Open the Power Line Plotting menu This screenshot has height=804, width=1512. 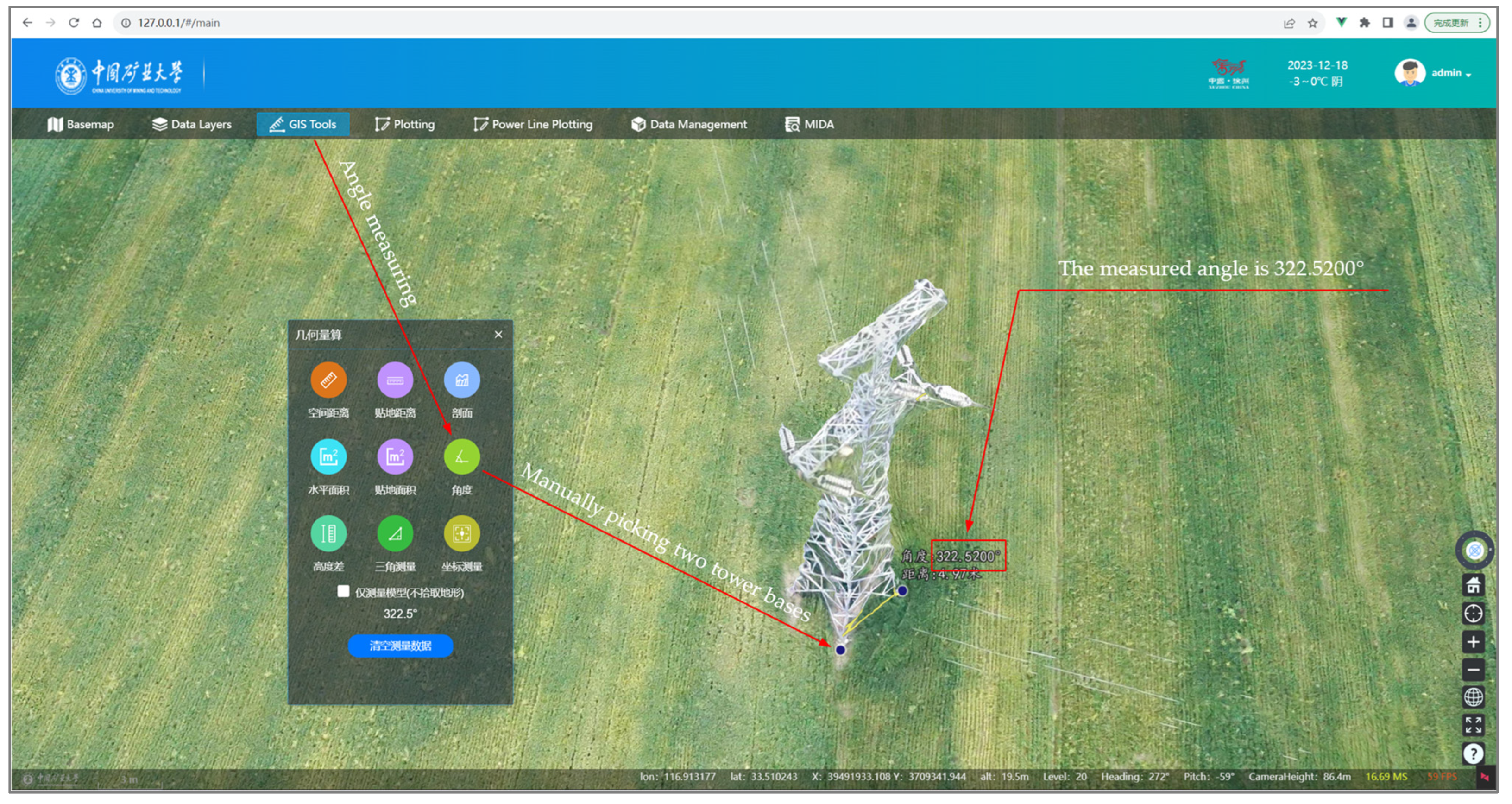(x=533, y=125)
